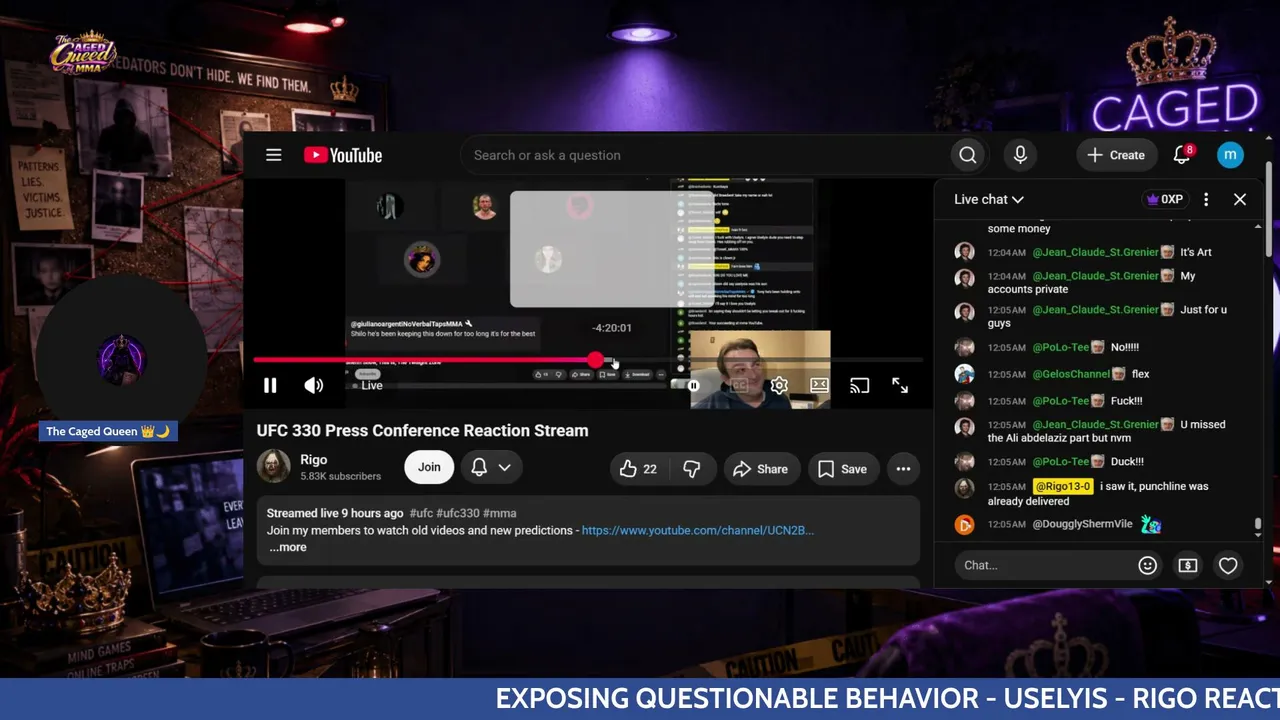Join the Rigo channel membership
This screenshot has width=1280, height=720.
tap(429, 467)
